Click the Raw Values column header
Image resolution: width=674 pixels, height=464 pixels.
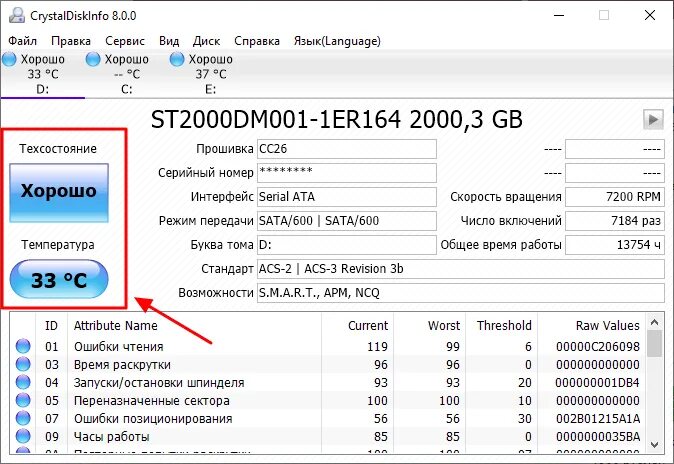pyautogui.click(x=591, y=326)
